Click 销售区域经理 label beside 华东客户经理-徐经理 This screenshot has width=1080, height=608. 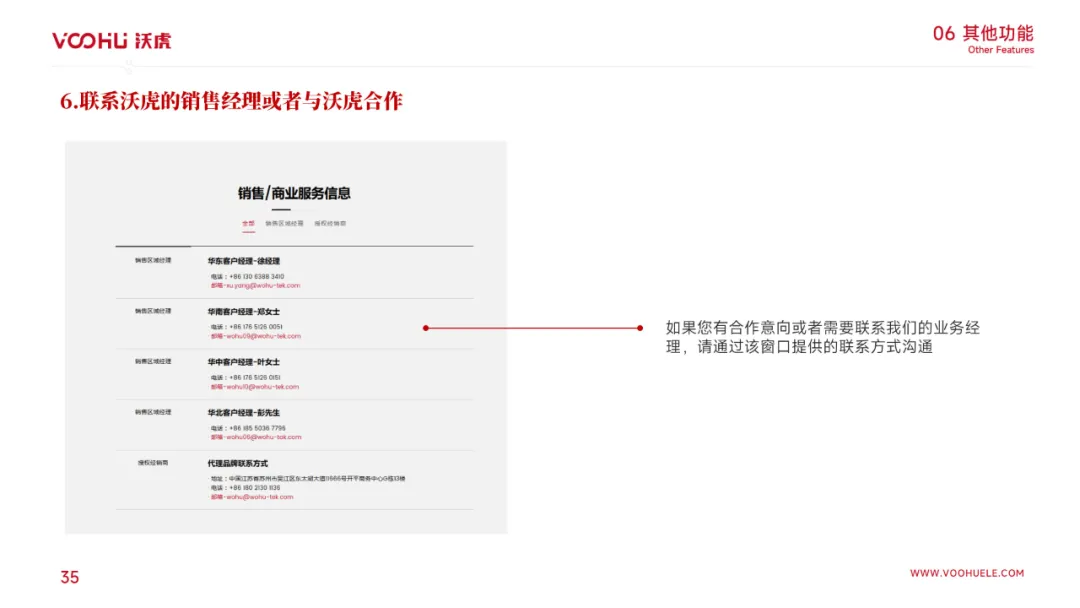click(x=153, y=261)
